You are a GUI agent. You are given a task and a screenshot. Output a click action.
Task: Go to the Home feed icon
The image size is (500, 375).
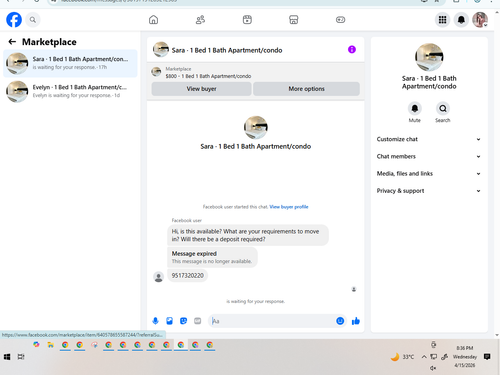coord(153,20)
